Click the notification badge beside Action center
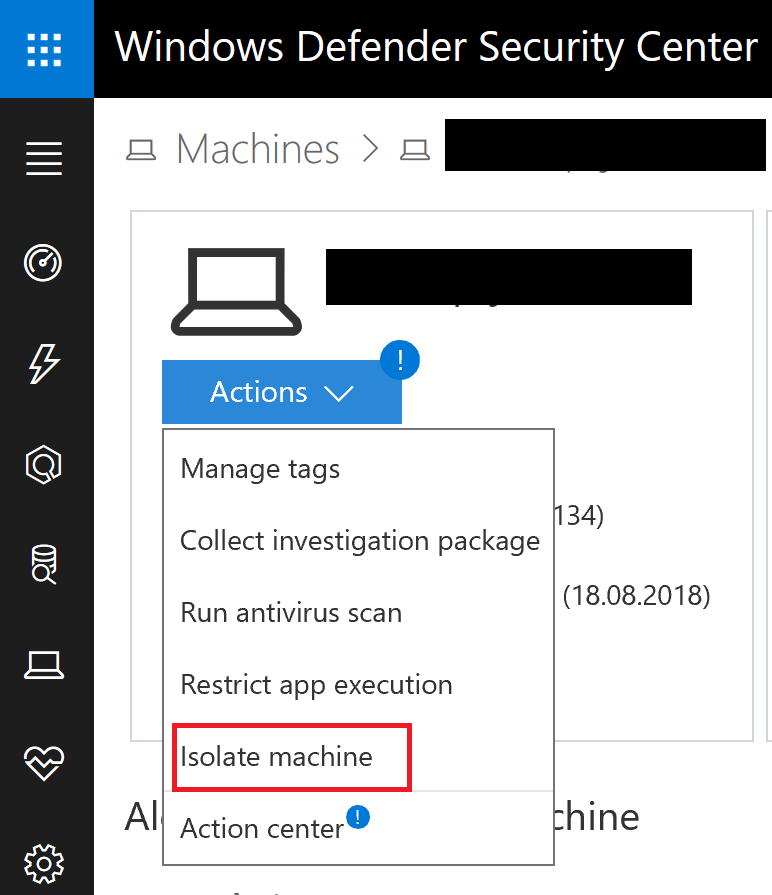Viewport: 772px width, 895px height. coord(358,817)
